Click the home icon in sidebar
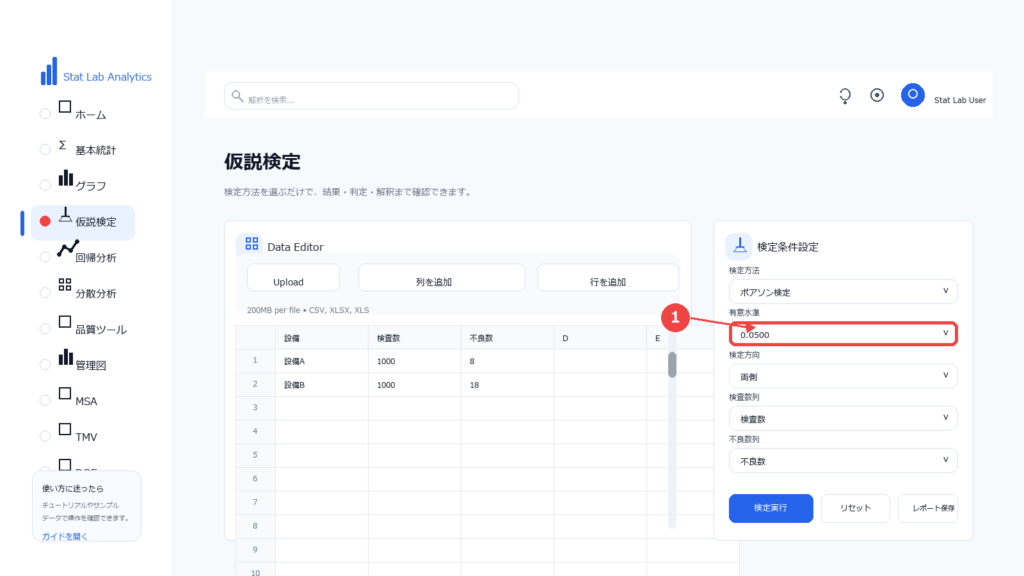This screenshot has width=1024, height=576. (x=65, y=107)
